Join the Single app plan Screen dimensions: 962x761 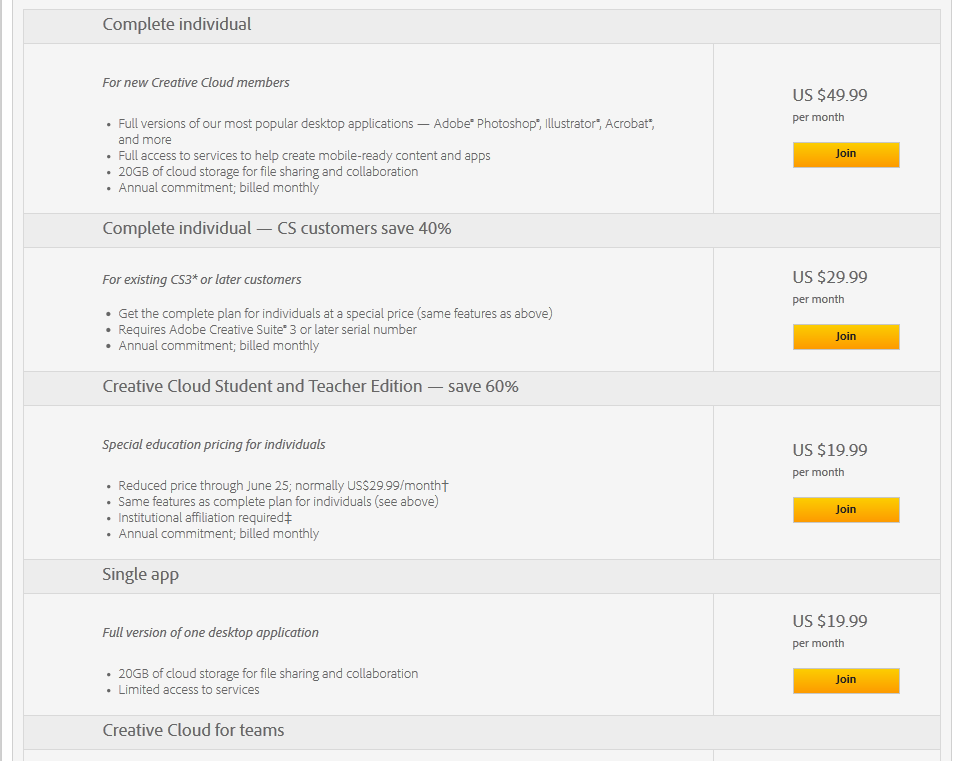(x=846, y=680)
